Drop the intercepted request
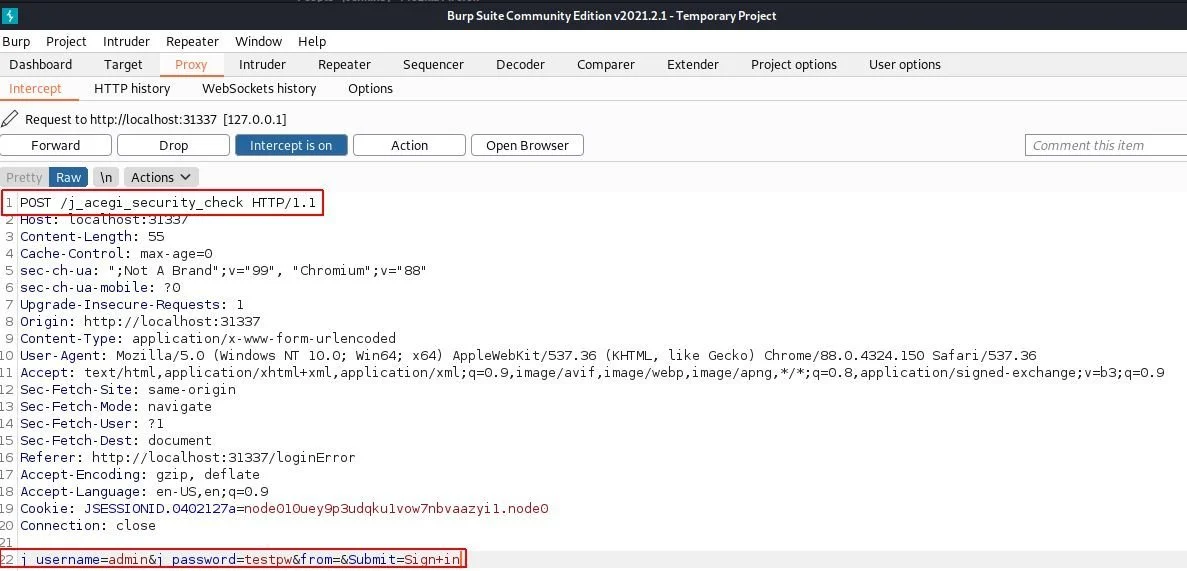Screen dimensions: 1187x571 pos(173,145)
